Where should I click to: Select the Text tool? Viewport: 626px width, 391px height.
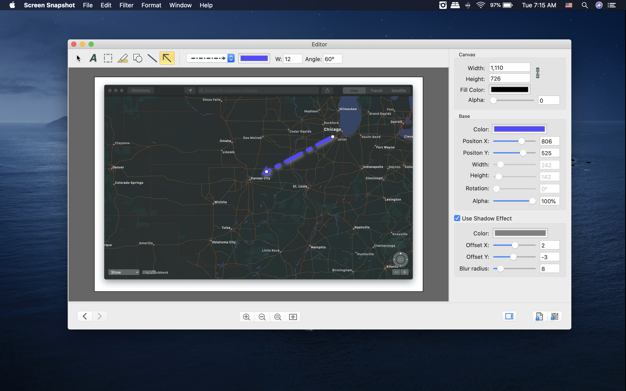click(x=93, y=58)
